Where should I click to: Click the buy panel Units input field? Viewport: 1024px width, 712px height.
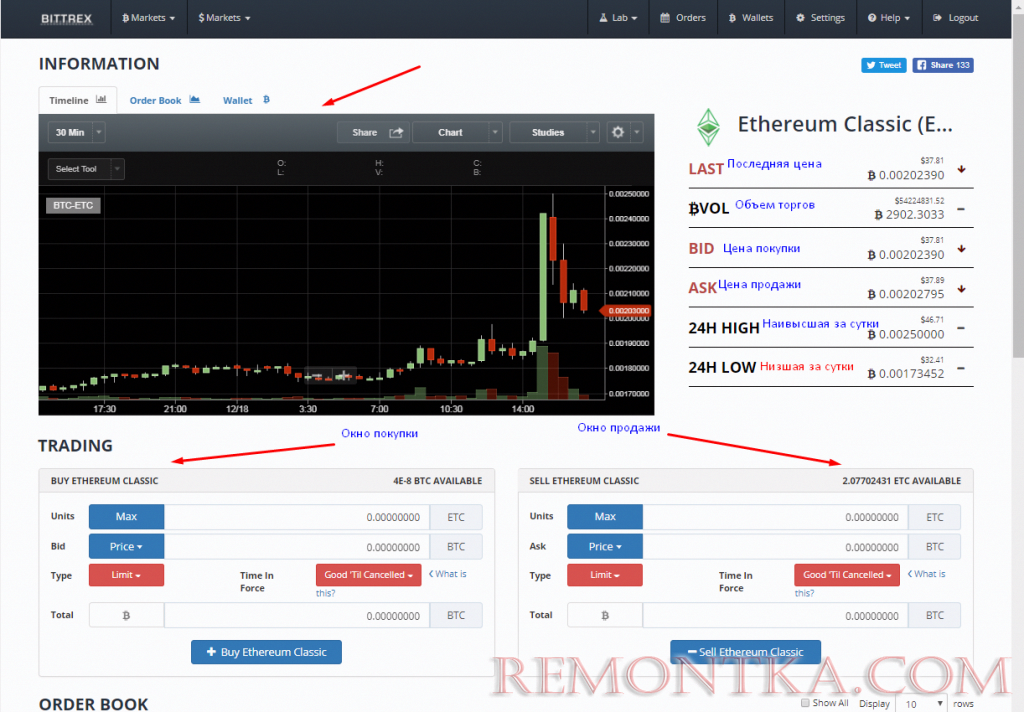[296, 517]
